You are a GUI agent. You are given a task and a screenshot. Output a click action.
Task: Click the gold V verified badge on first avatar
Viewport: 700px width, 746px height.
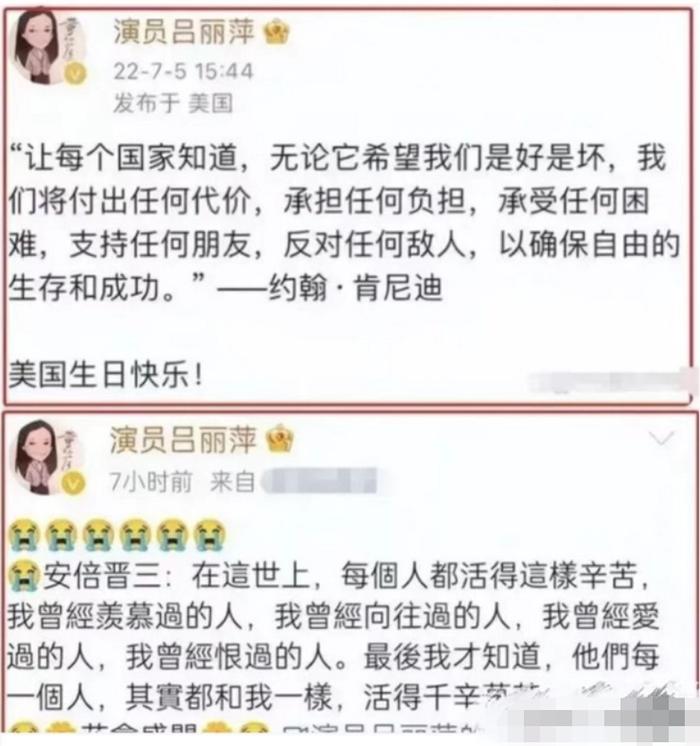tap(75, 74)
